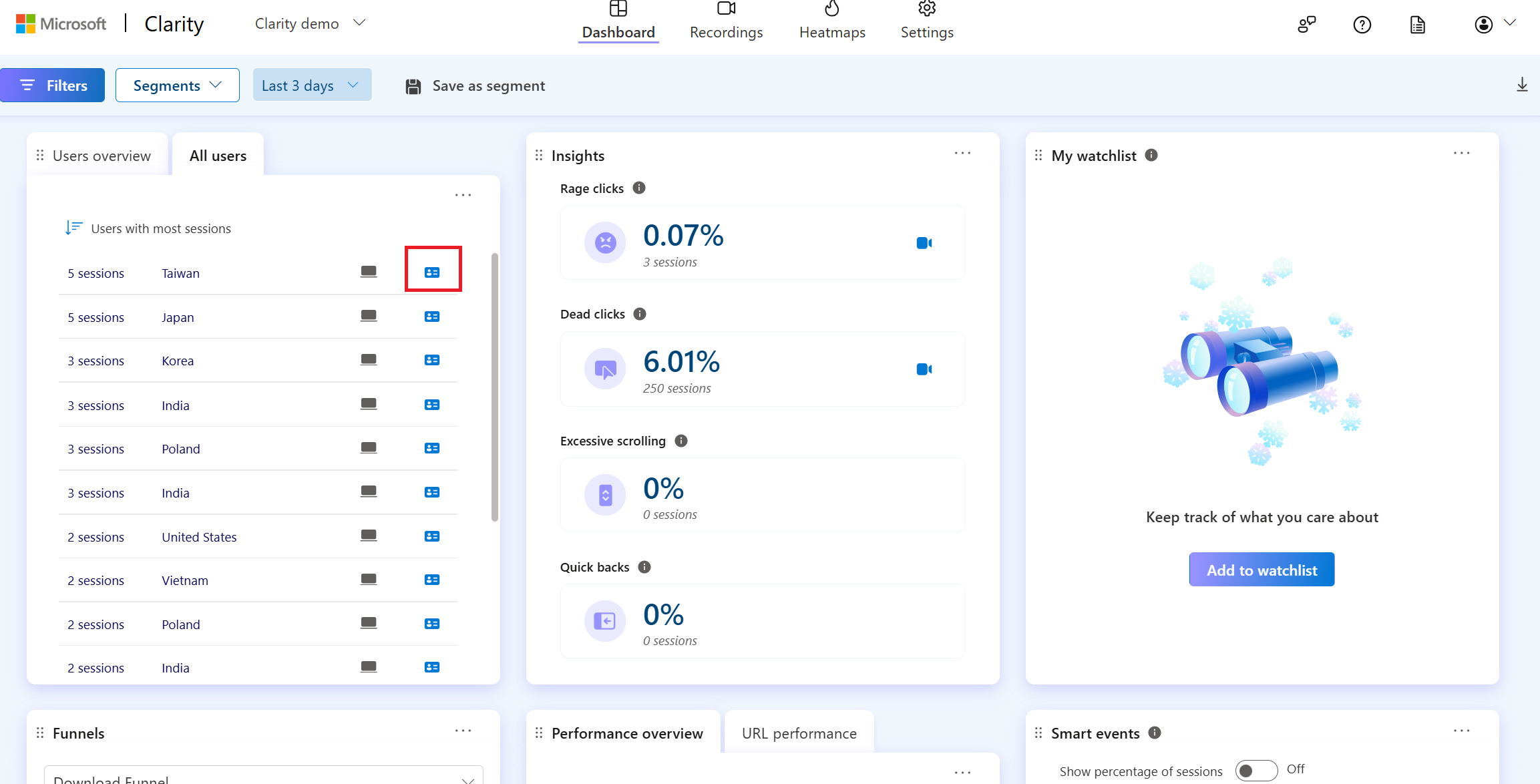Open user details icon for Japan row
1540x784 pixels.
click(432, 317)
